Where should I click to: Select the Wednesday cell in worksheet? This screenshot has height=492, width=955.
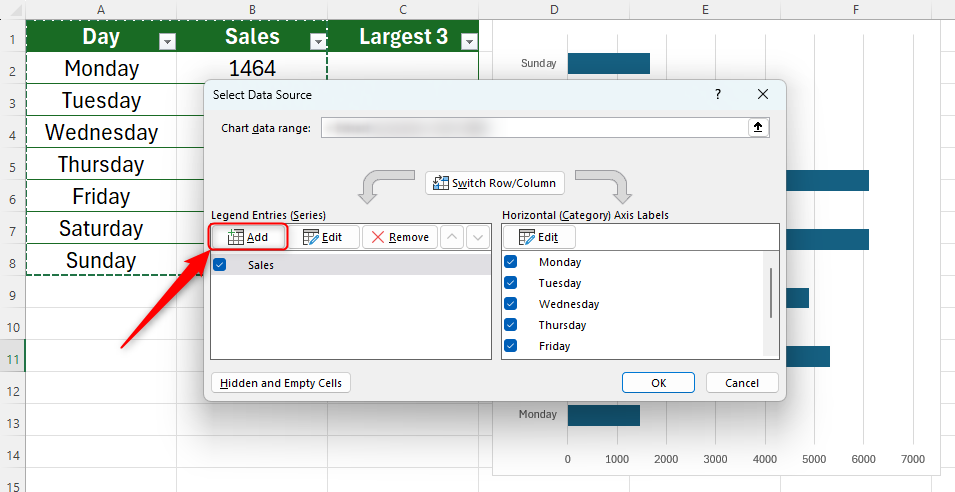click(101, 132)
